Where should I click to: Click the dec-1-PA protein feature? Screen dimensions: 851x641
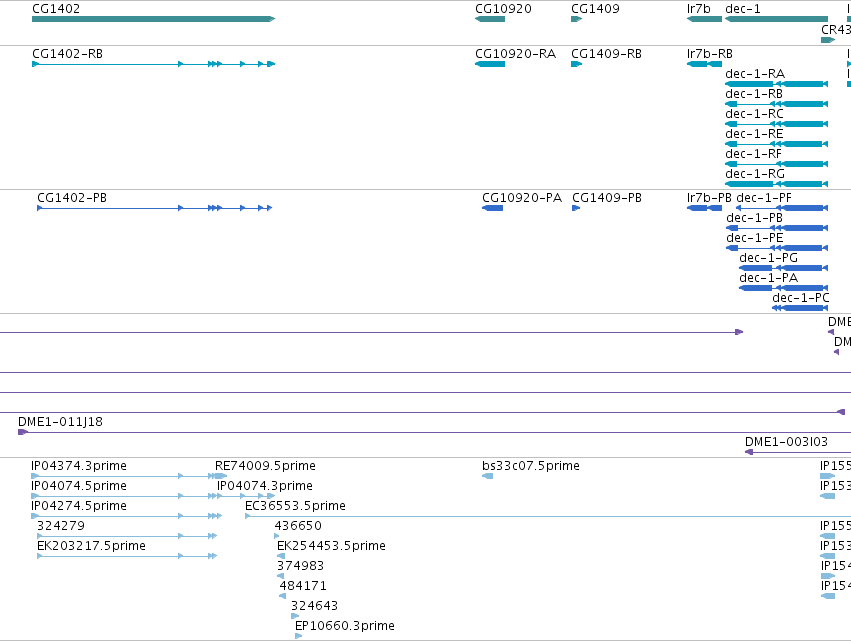(x=784, y=288)
